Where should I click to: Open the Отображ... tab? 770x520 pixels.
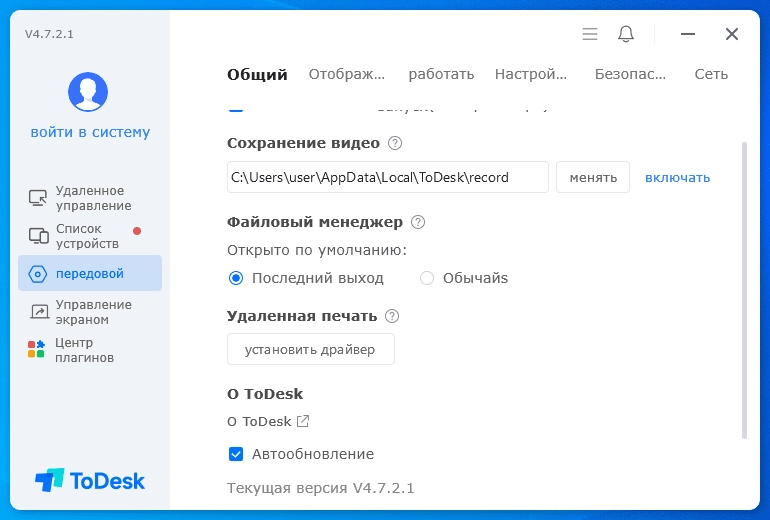click(x=347, y=74)
